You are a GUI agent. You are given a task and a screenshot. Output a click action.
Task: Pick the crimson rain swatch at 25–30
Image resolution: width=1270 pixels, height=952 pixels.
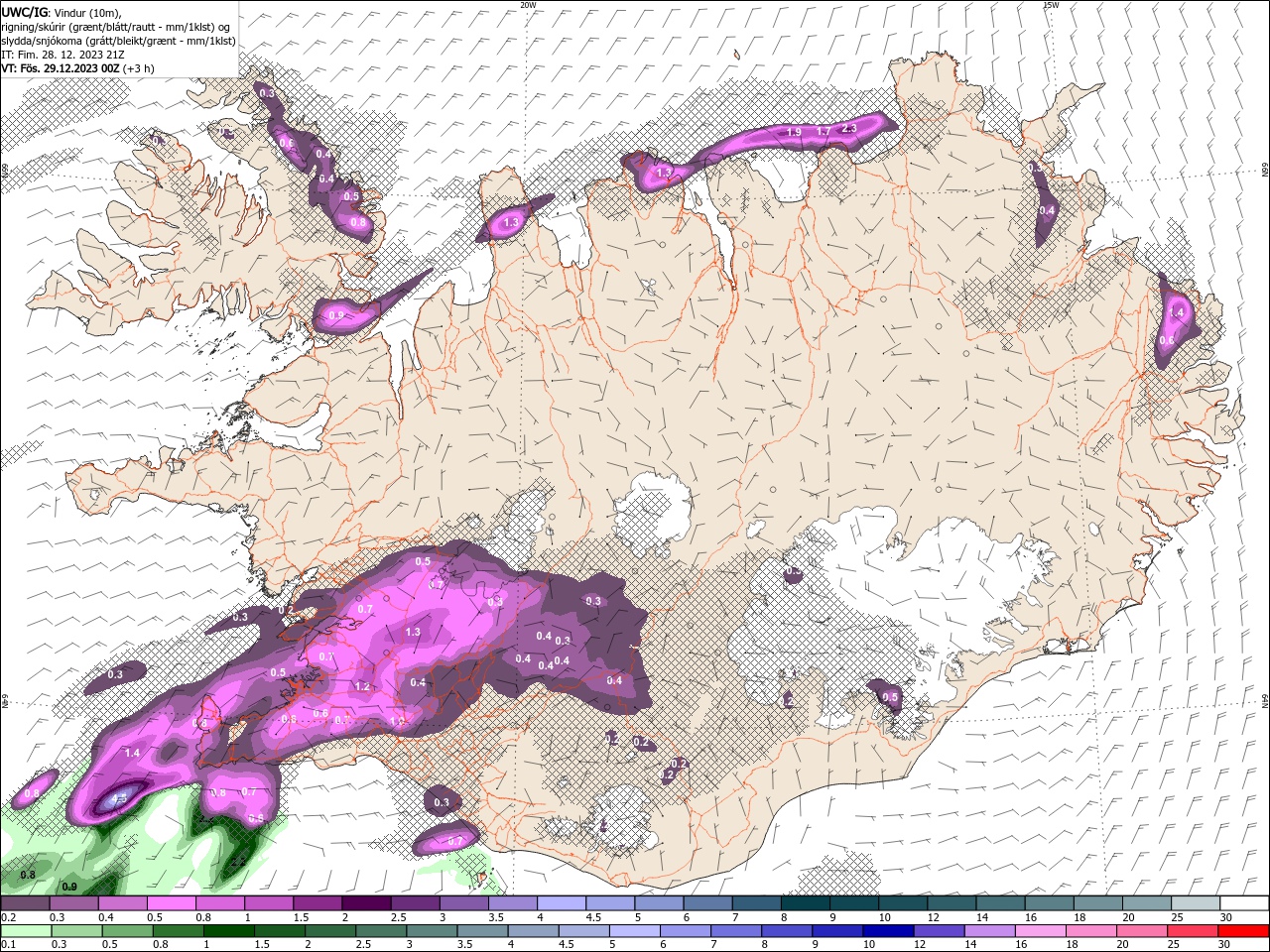point(1193,930)
